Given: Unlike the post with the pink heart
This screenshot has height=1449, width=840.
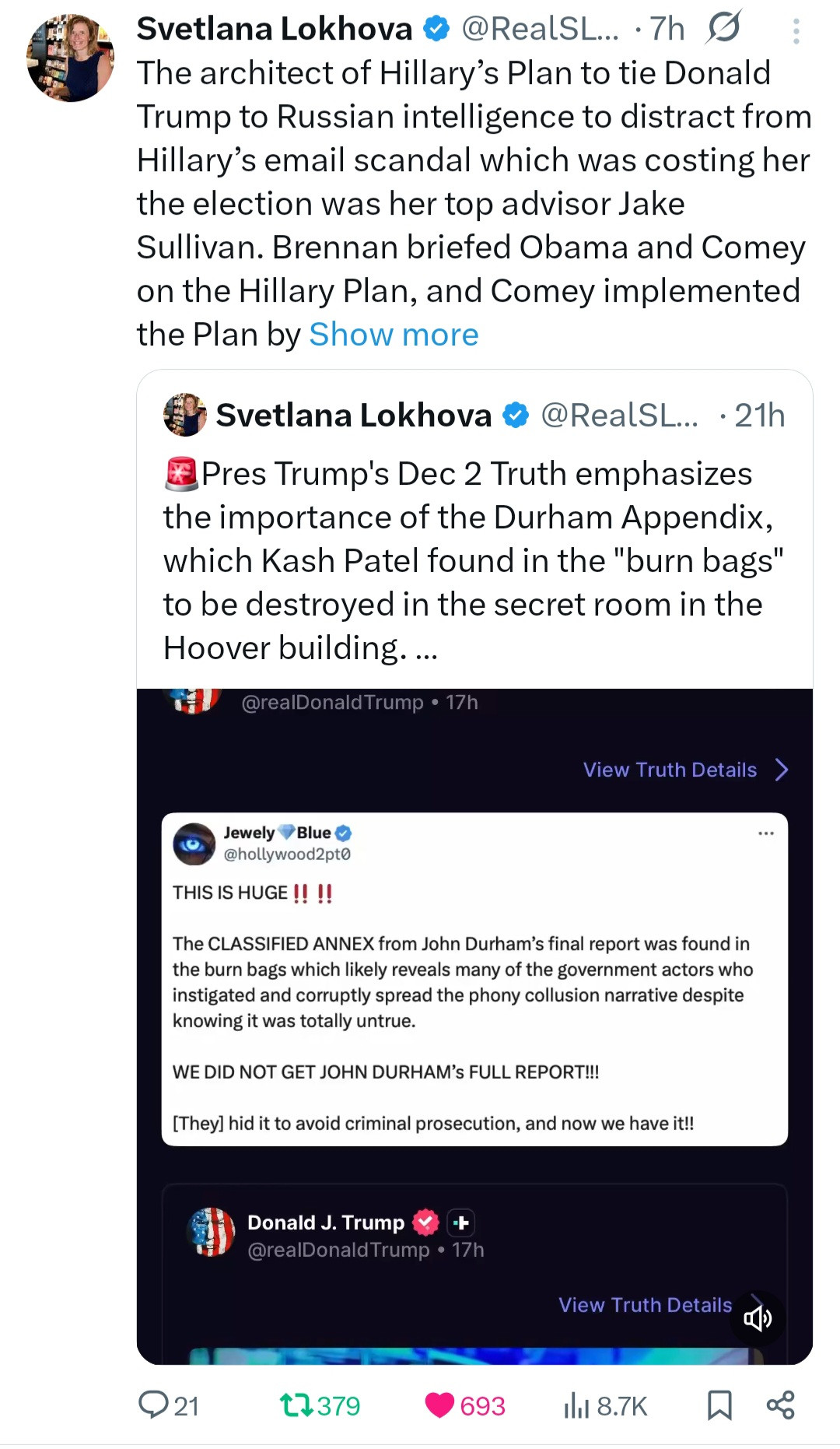Looking at the screenshot, I should (x=439, y=1405).
